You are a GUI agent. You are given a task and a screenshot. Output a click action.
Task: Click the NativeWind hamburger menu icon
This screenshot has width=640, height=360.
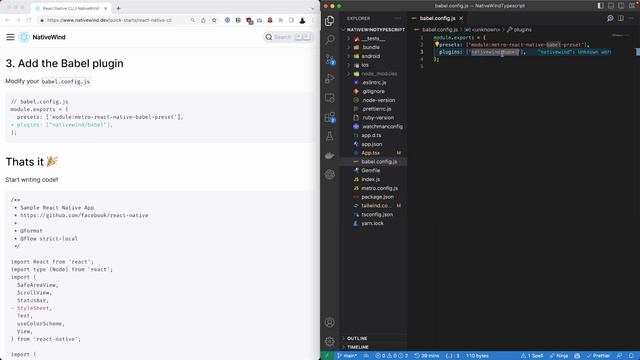10,37
